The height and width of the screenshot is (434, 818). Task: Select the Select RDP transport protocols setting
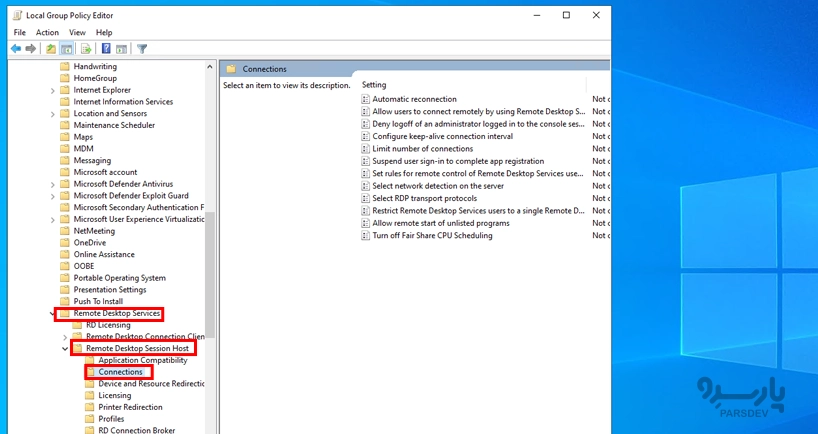click(424, 198)
